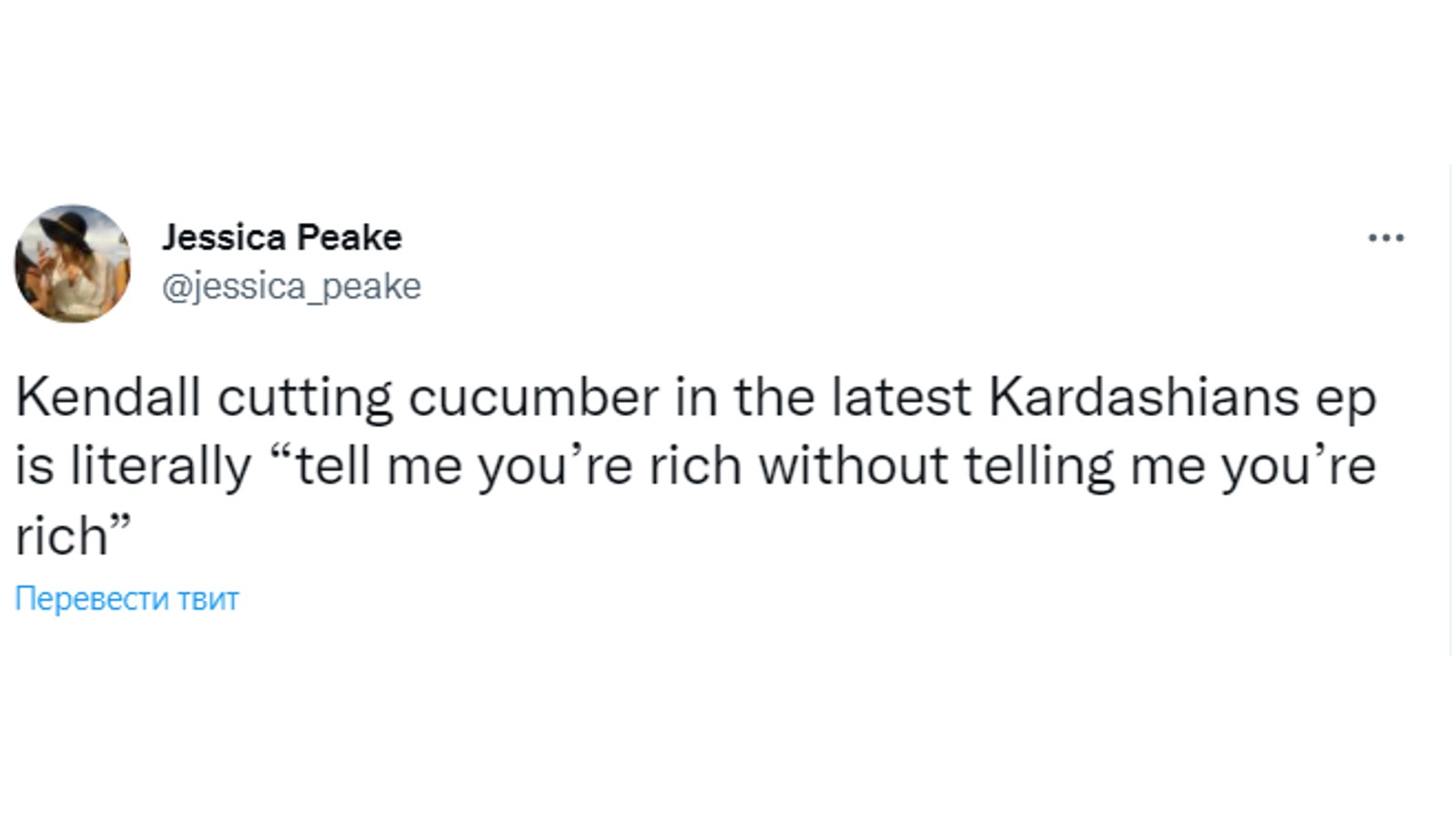Screen dimensions: 1456x819
Task: Click the black hat in the avatar photo
Action: (66, 229)
